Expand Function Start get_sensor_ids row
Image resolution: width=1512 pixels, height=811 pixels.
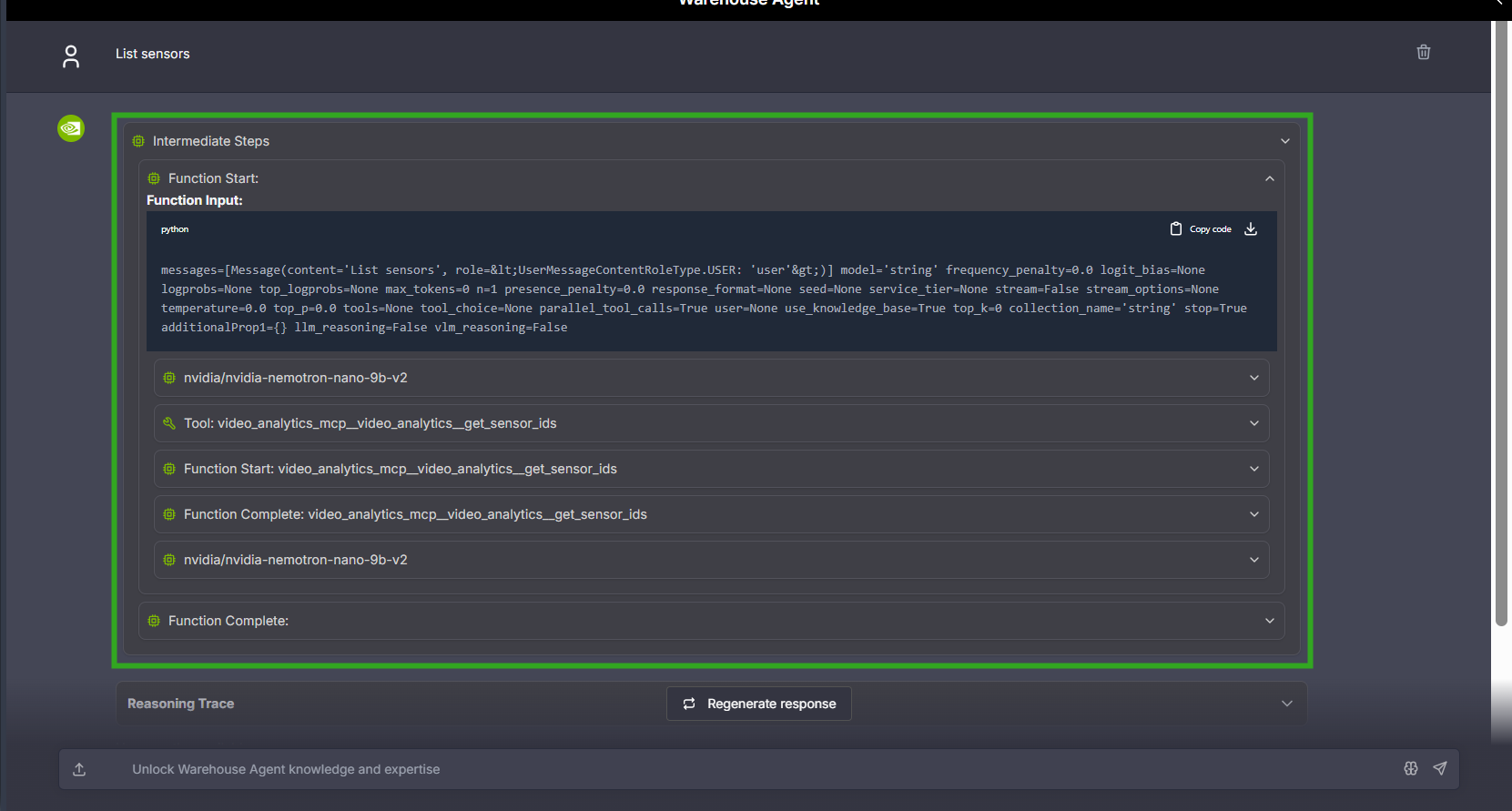[1253, 469]
